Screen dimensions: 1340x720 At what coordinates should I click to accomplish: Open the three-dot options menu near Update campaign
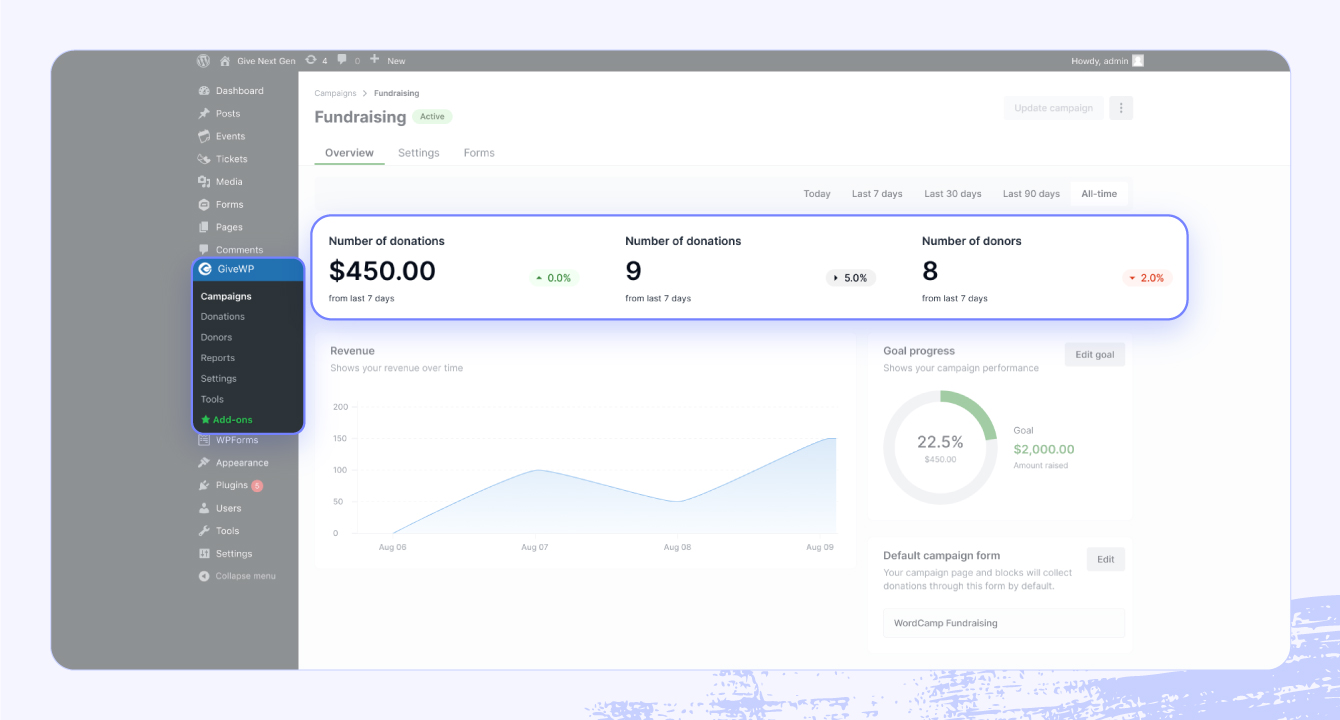point(1120,107)
